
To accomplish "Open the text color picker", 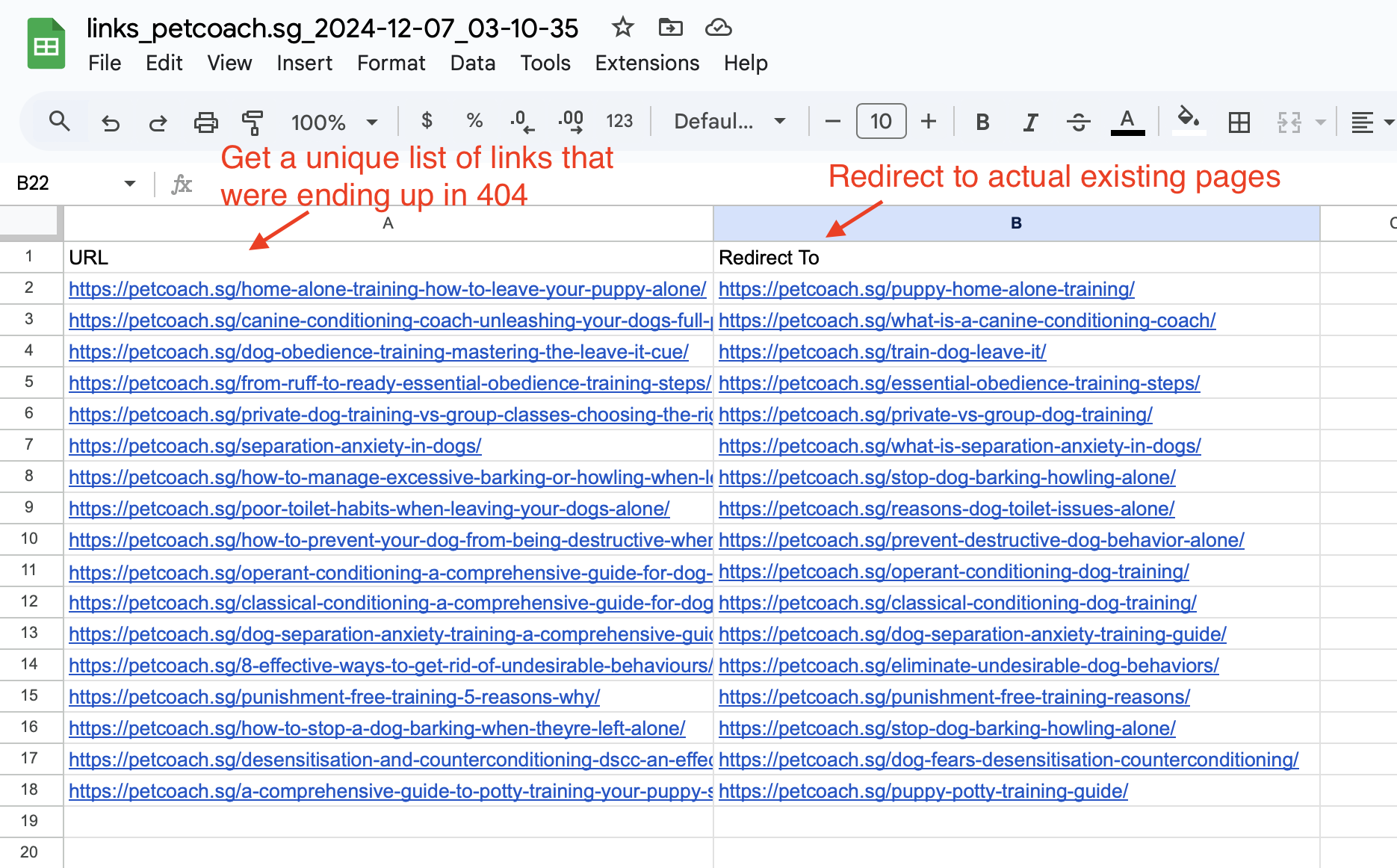I will (1127, 122).
